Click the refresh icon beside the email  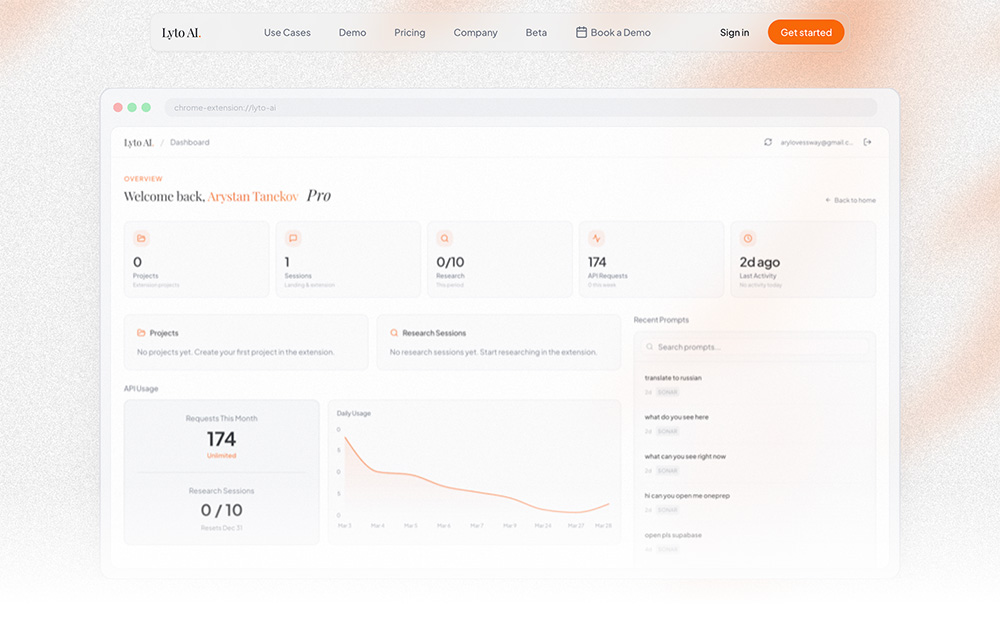[768, 142]
